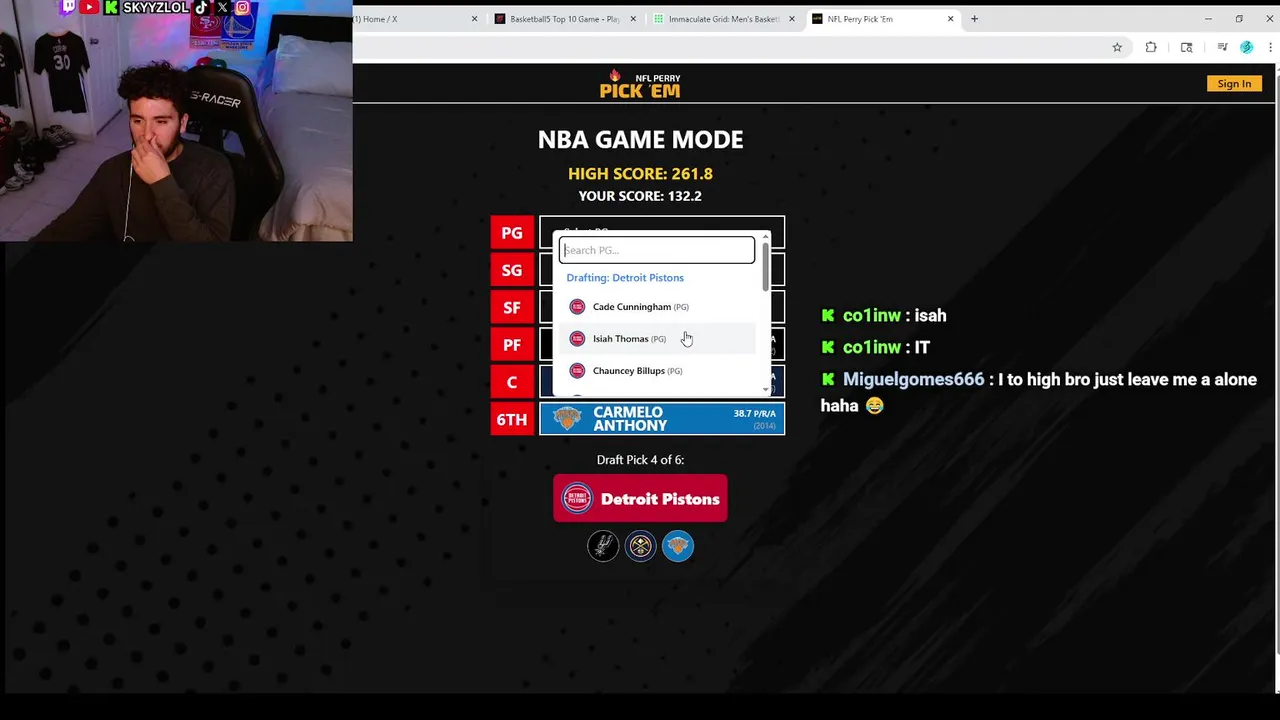
Task: Click the TikTok icon in stream overlay
Action: (201, 7)
